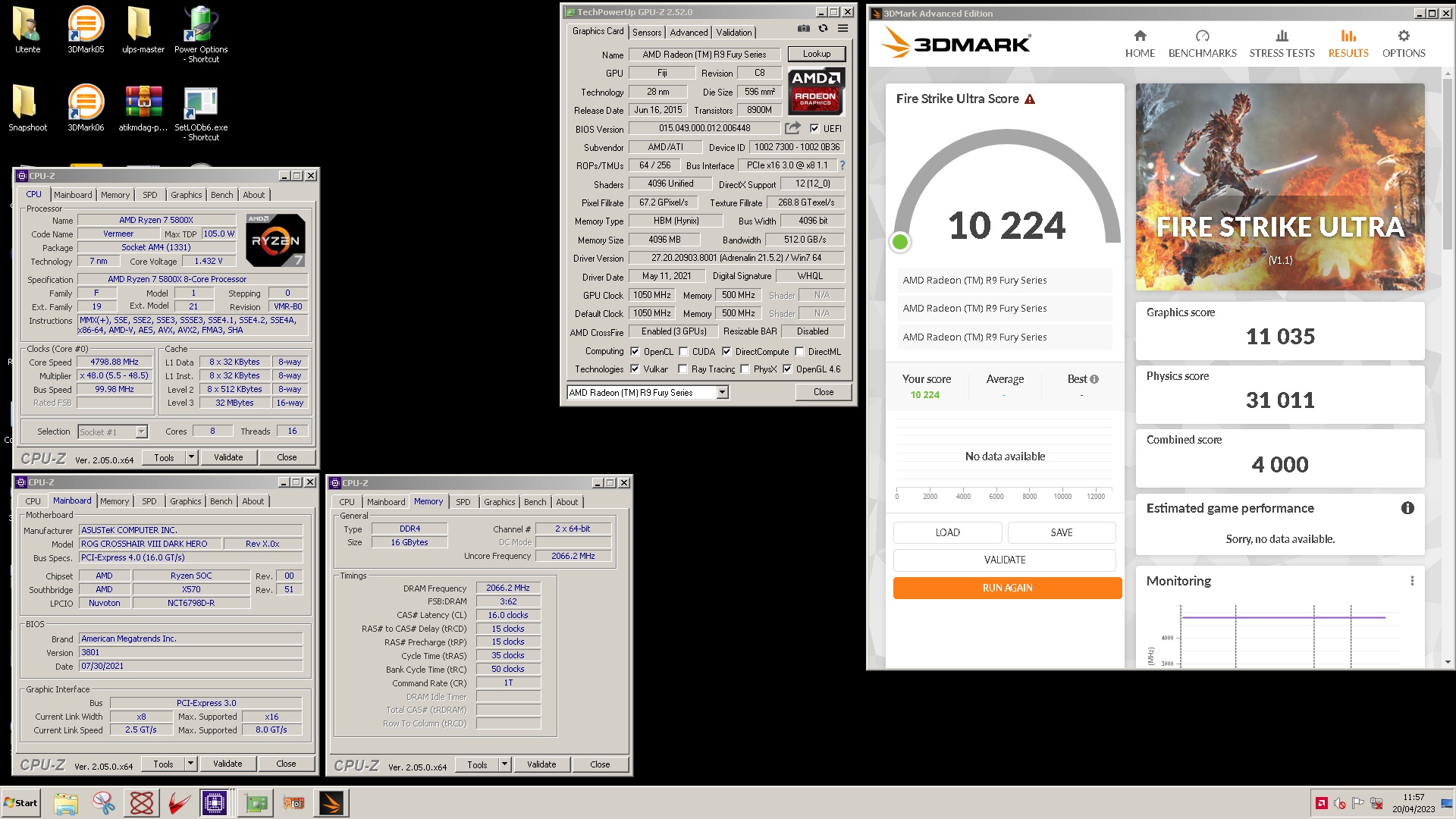1456x819 pixels.
Task: Open SPD tab in CPU-Z Memory window
Action: 463,502
